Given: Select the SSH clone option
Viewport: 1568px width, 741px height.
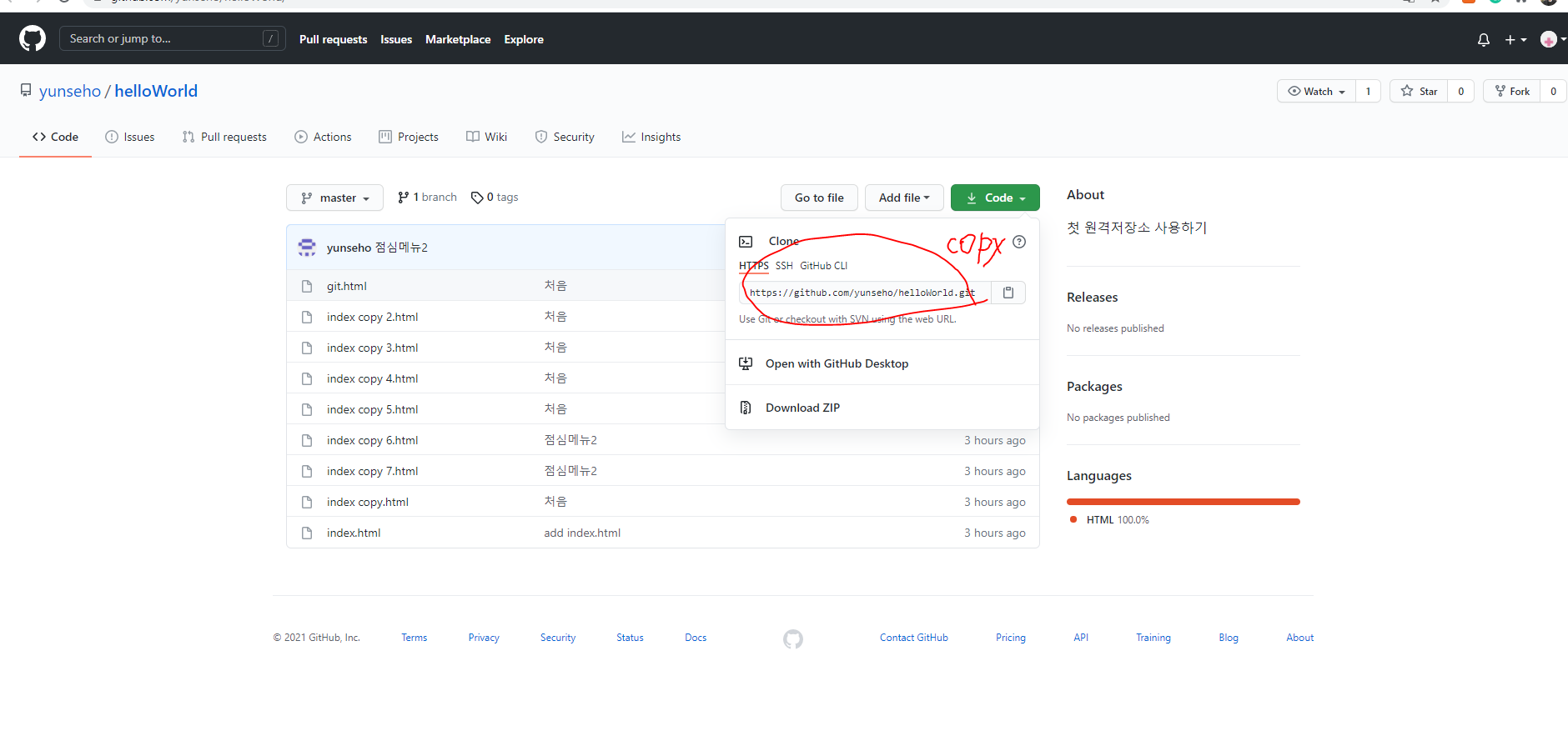Looking at the screenshot, I should [x=784, y=266].
